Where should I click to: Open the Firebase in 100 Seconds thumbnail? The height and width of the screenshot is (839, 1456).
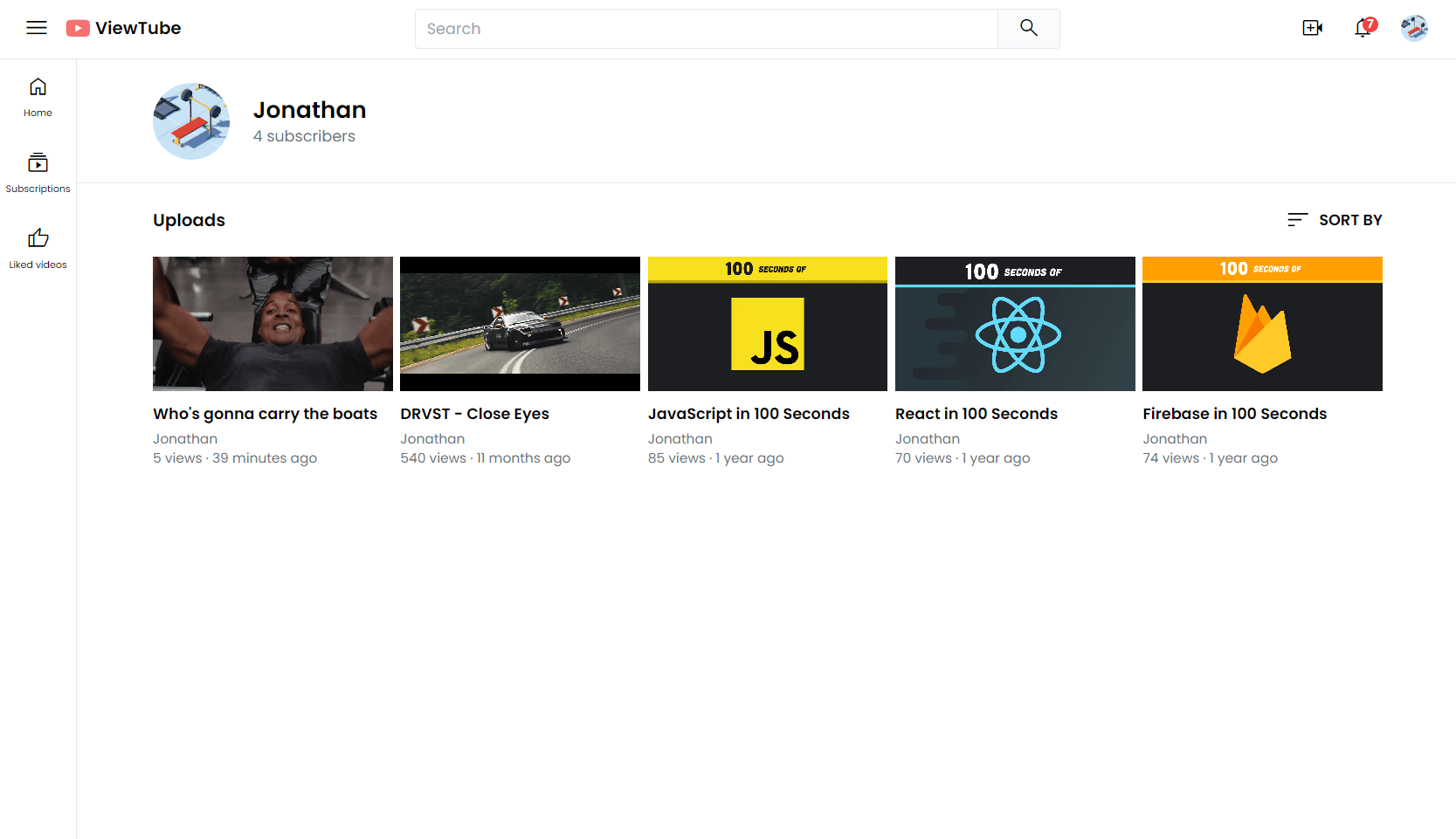tap(1262, 324)
